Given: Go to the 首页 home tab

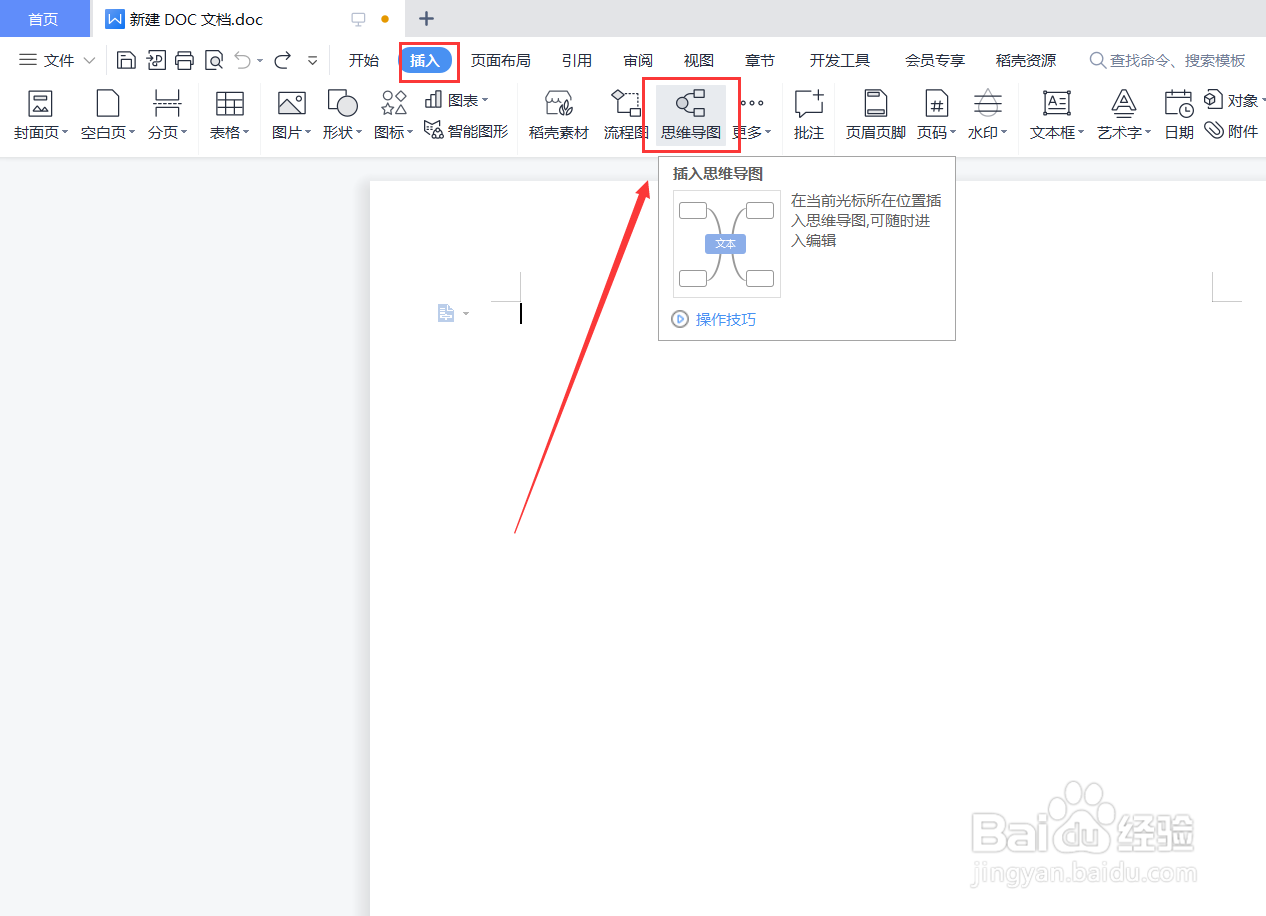Looking at the screenshot, I should 44,19.
